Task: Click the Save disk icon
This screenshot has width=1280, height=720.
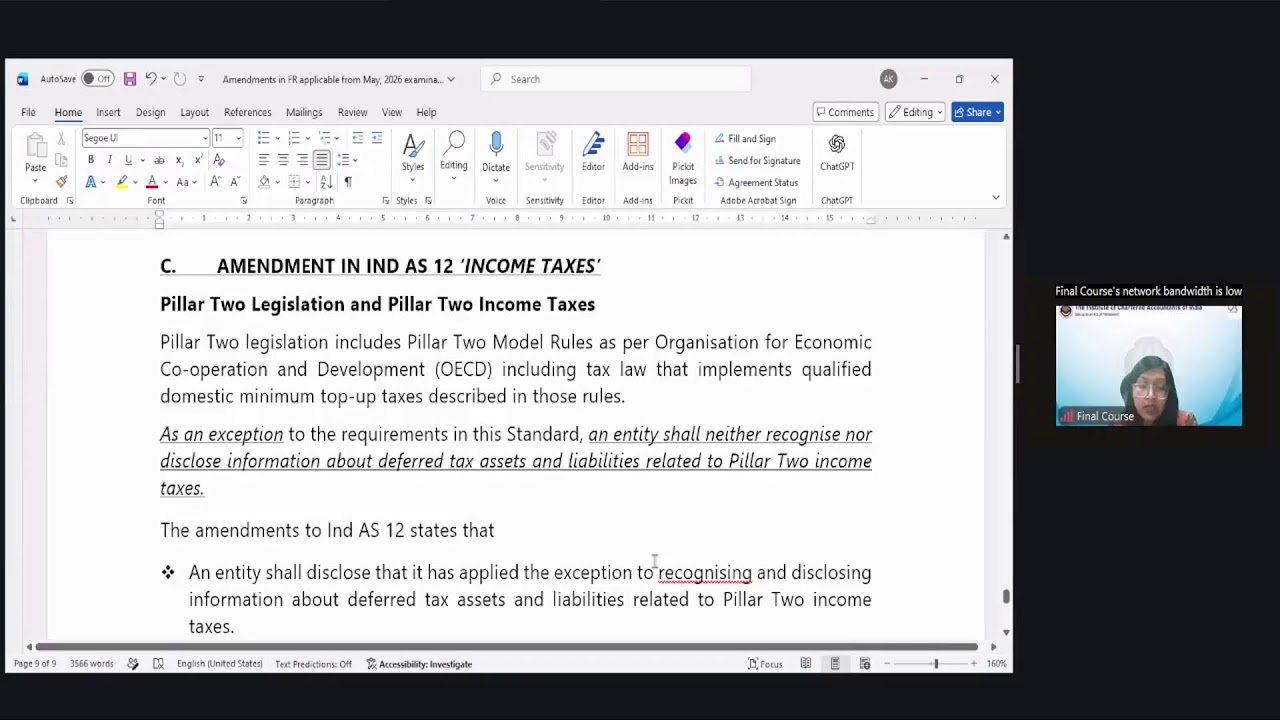Action: point(130,79)
